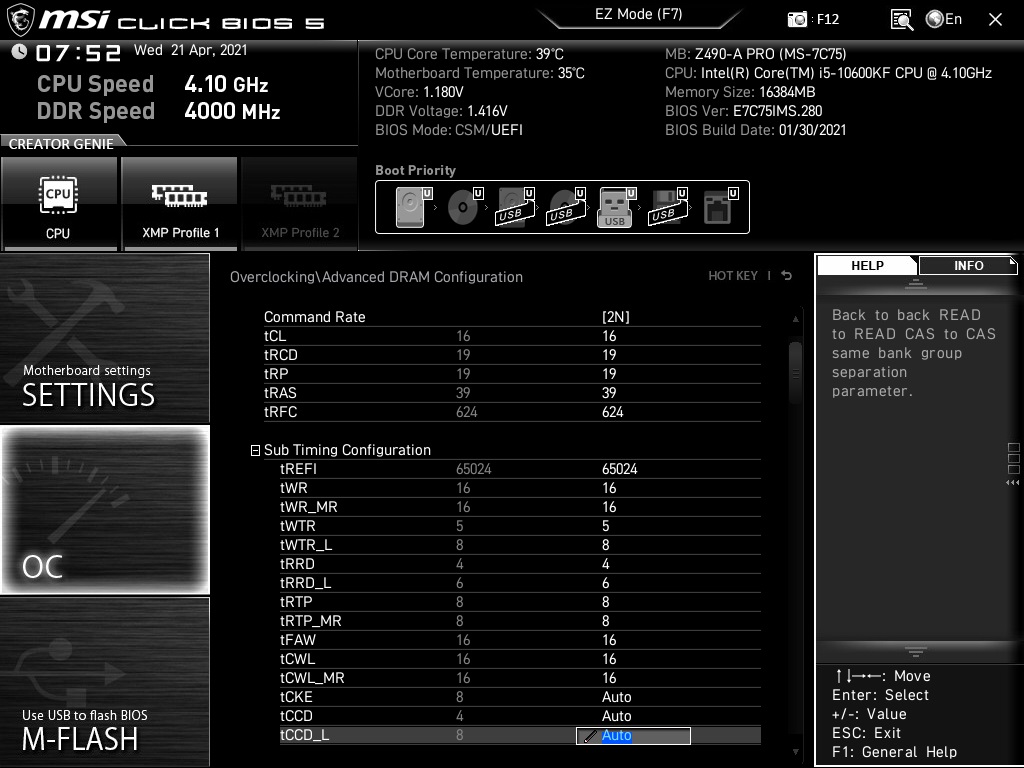Viewport: 1024px width, 768px height.
Task: Edit the tWTR value 5
Action: point(605,526)
